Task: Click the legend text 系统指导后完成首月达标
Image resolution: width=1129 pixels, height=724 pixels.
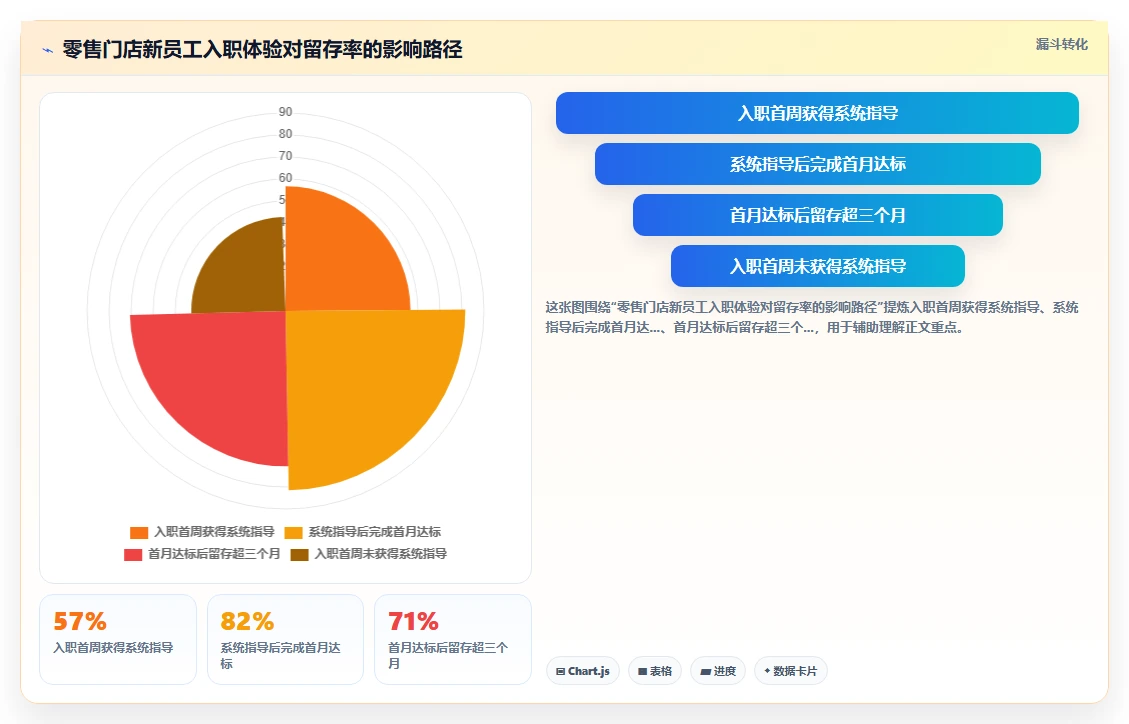Action: pyautogui.click(x=374, y=532)
